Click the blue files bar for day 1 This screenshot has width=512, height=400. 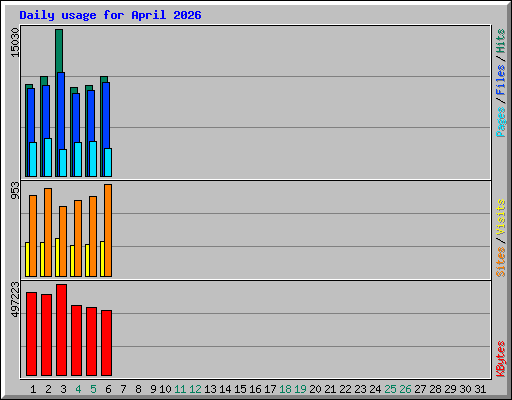[x=31, y=115]
